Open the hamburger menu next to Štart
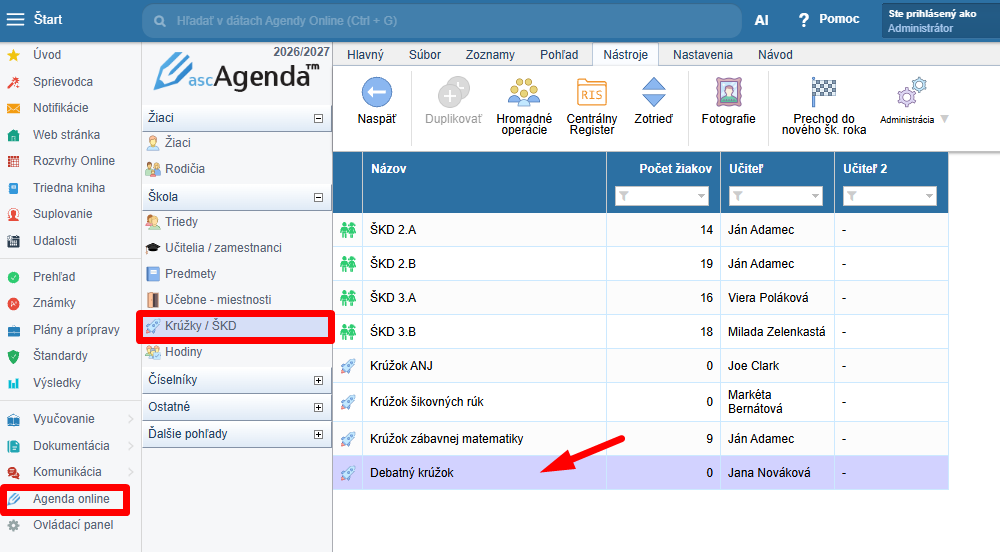The width and height of the screenshot is (1000, 552). point(15,19)
